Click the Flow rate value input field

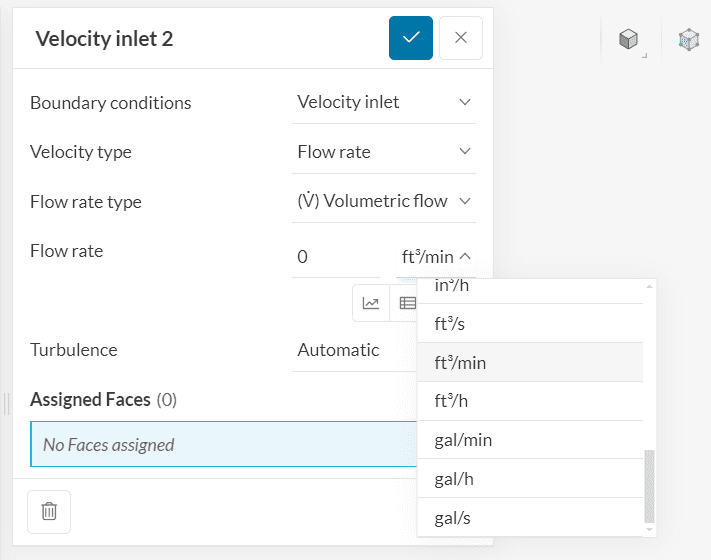(335, 257)
